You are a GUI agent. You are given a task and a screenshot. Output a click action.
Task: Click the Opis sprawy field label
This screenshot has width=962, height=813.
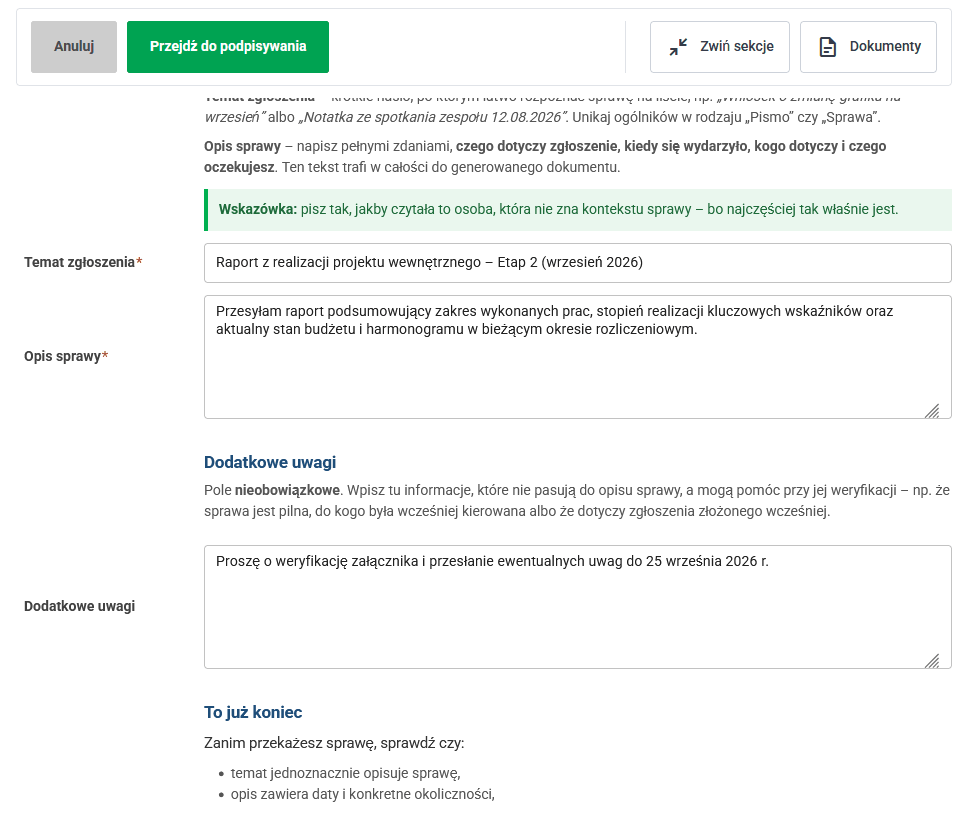tap(66, 356)
